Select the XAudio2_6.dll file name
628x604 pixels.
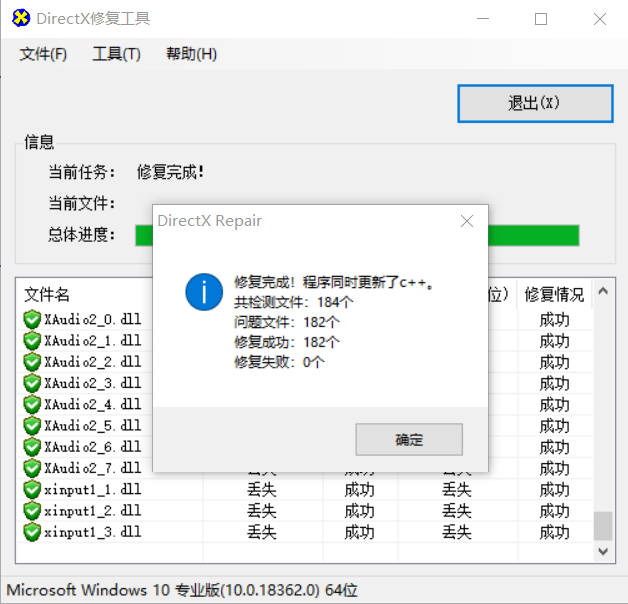tap(93, 447)
